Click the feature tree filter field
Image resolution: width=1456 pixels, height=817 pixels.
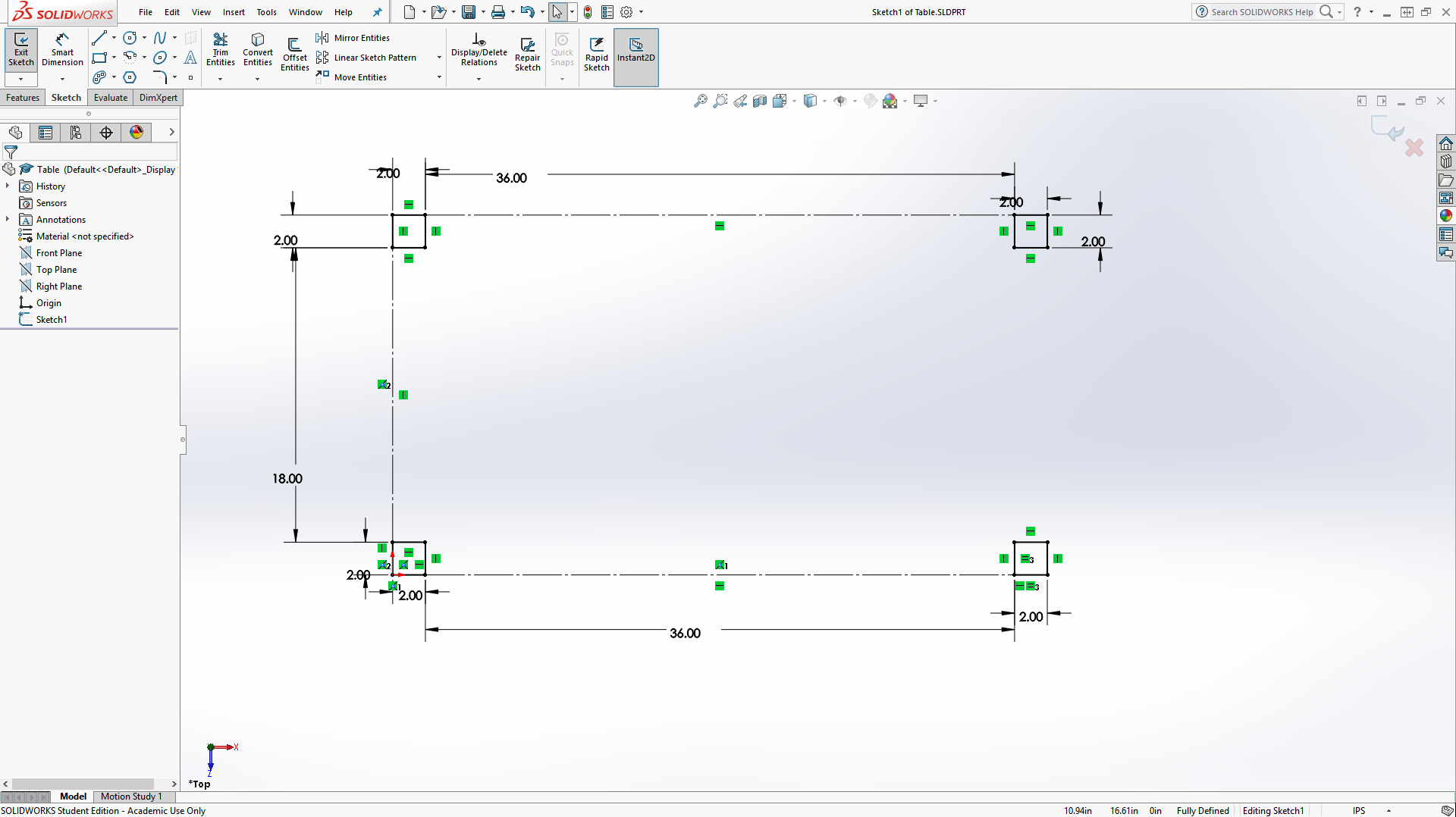[89, 152]
